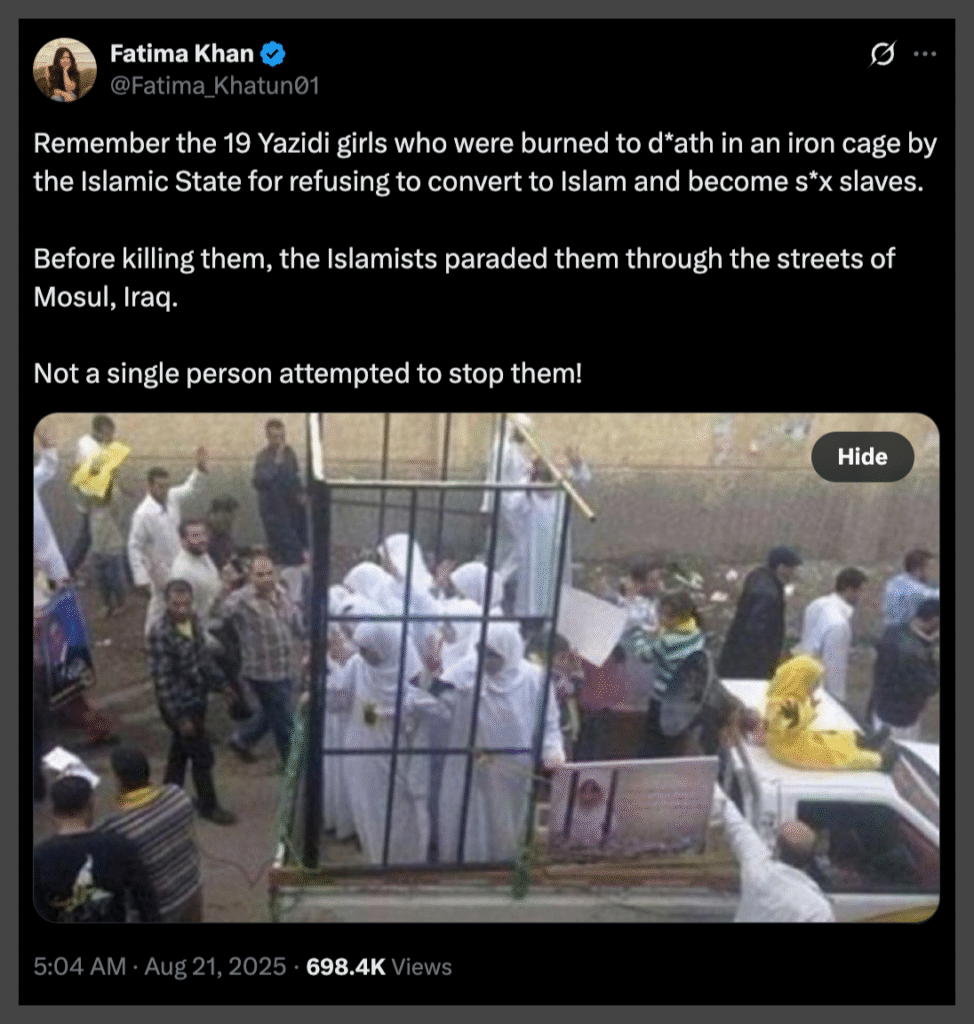
Task: Open the 698.4K view count
Action: [346, 966]
